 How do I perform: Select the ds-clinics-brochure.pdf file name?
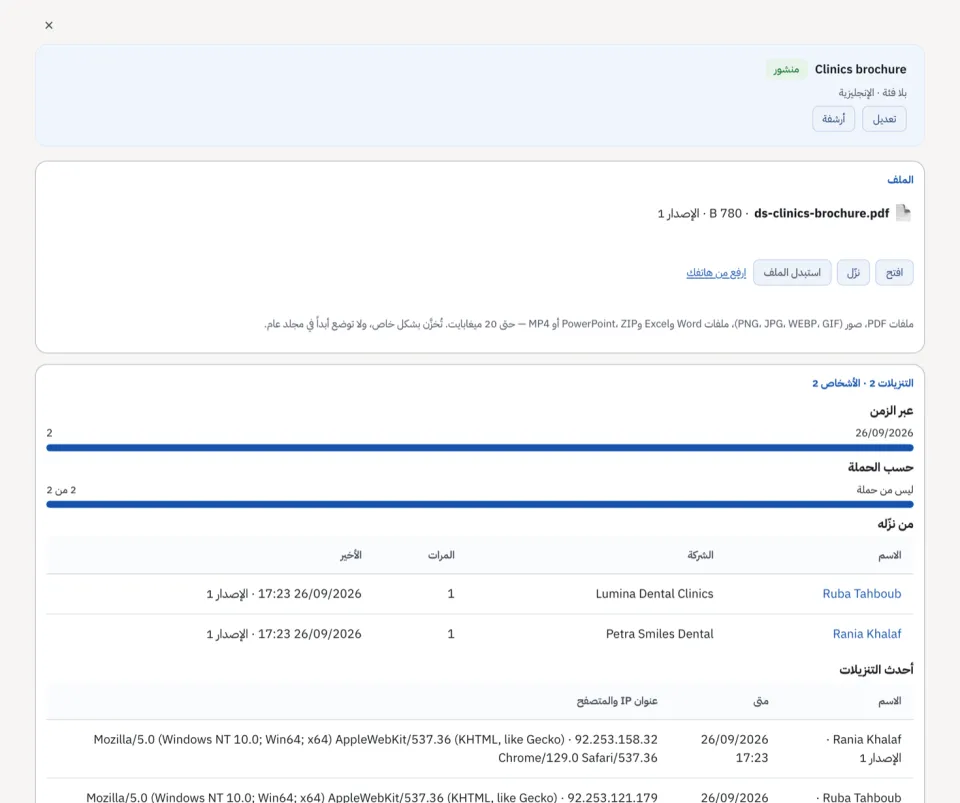(822, 213)
